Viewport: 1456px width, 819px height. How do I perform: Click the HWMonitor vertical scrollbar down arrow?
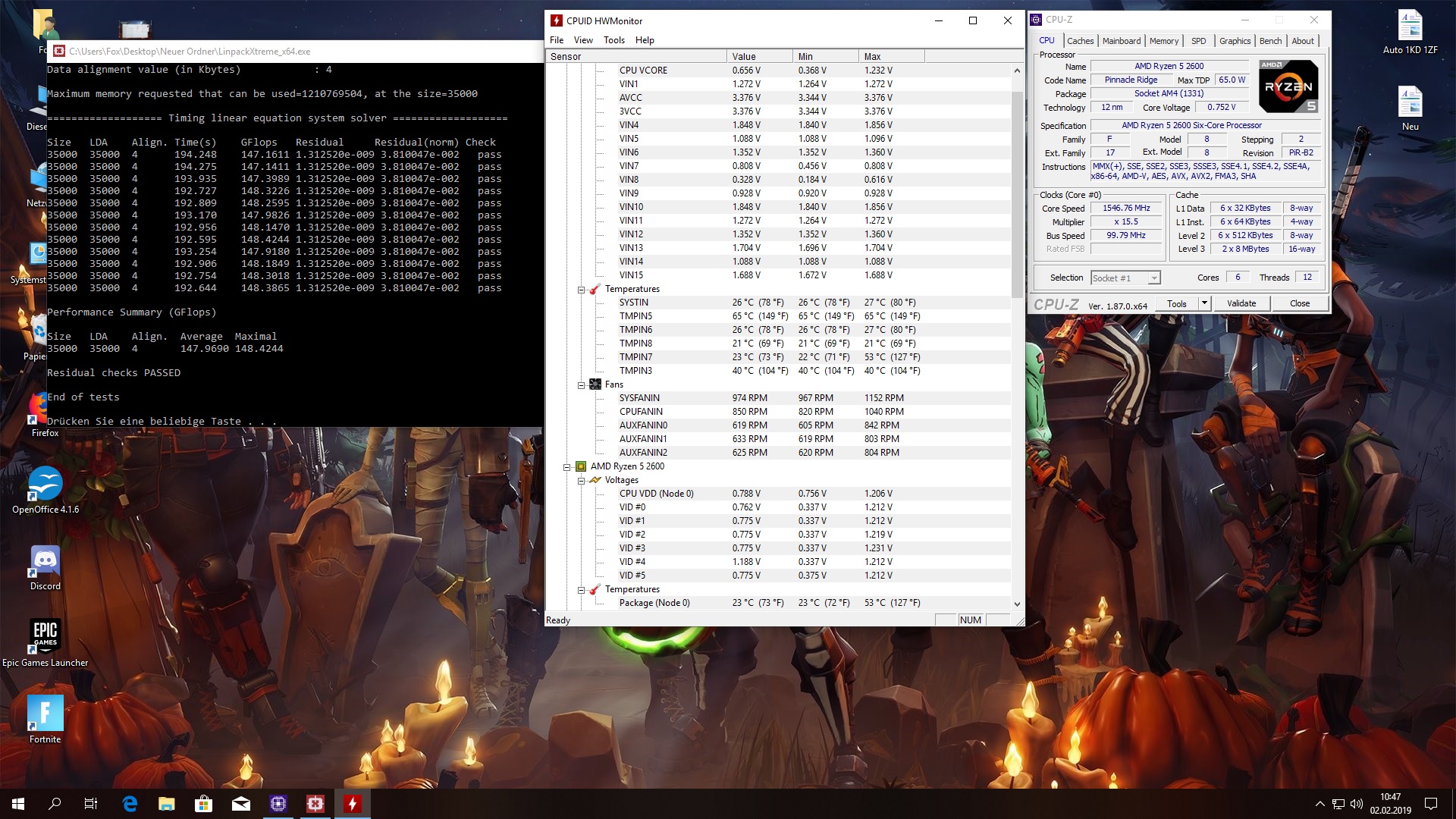tap(1017, 604)
